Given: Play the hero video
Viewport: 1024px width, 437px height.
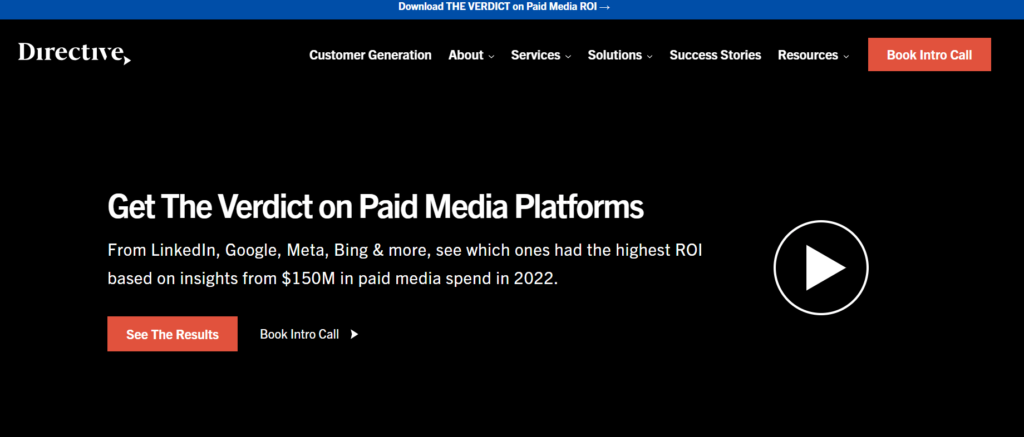Looking at the screenshot, I should tap(821, 267).
